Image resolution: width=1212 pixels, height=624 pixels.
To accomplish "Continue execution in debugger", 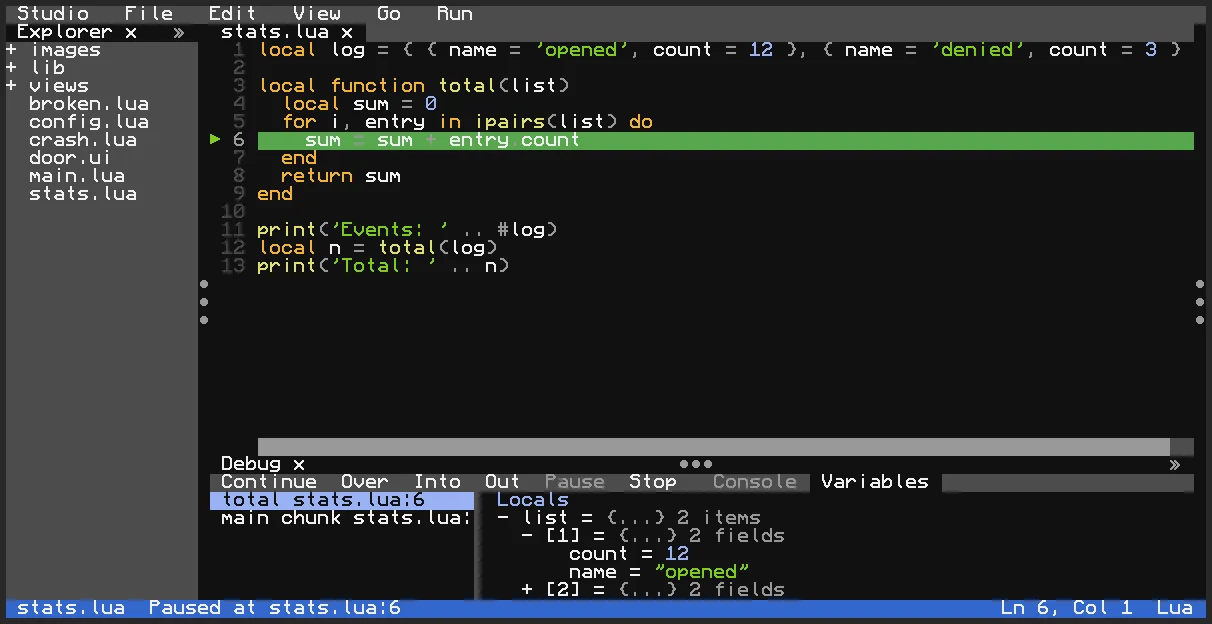I will [x=269, y=482].
